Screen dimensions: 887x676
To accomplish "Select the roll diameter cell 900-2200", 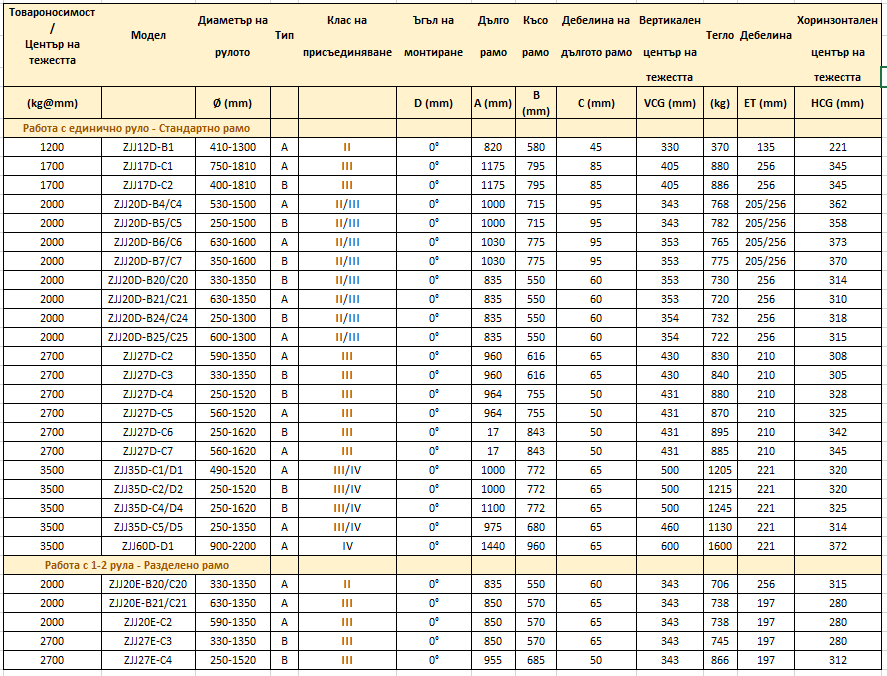I will pos(232,546).
